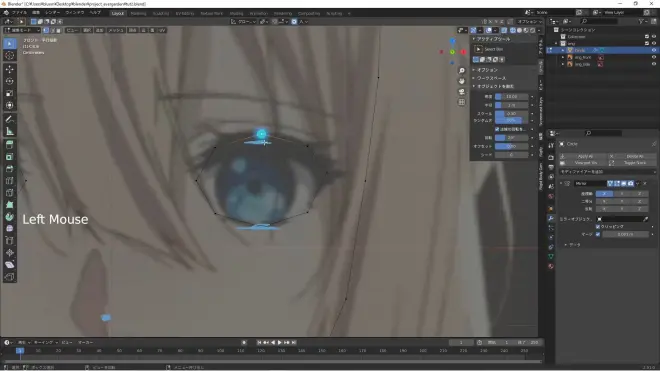Click the viewport zoom magnifier gizmo
The image size is (660, 371).
tap(462, 71)
